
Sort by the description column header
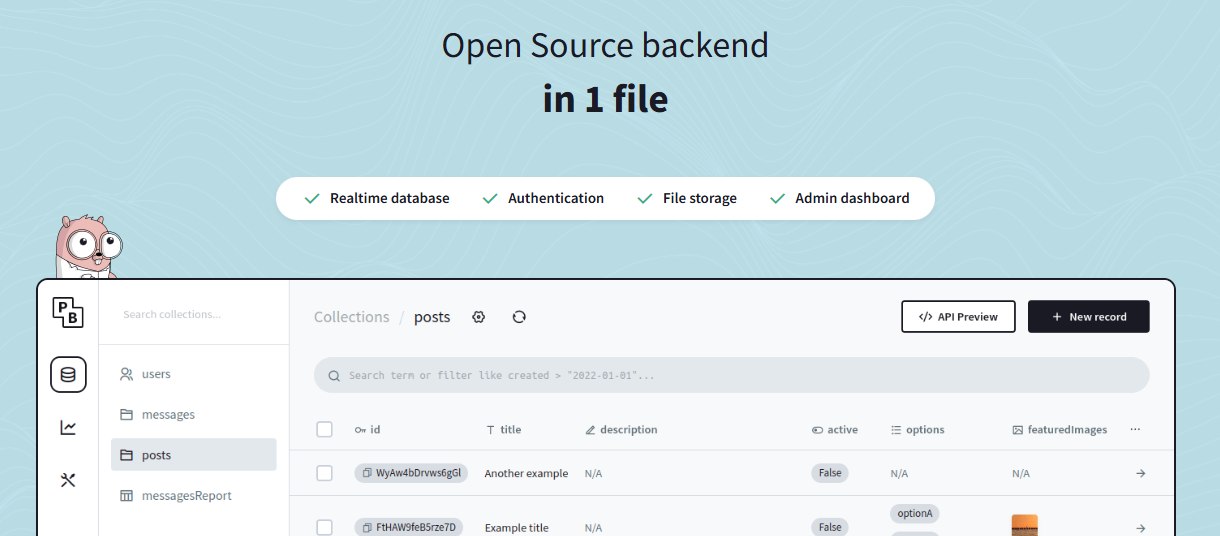[x=621, y=429]
